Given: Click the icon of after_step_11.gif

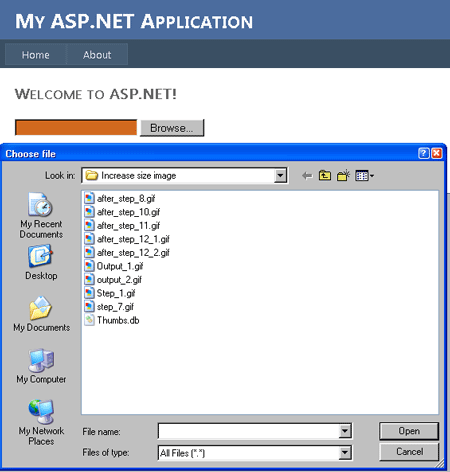Looking at the screenshot, I should click(89, 226).
